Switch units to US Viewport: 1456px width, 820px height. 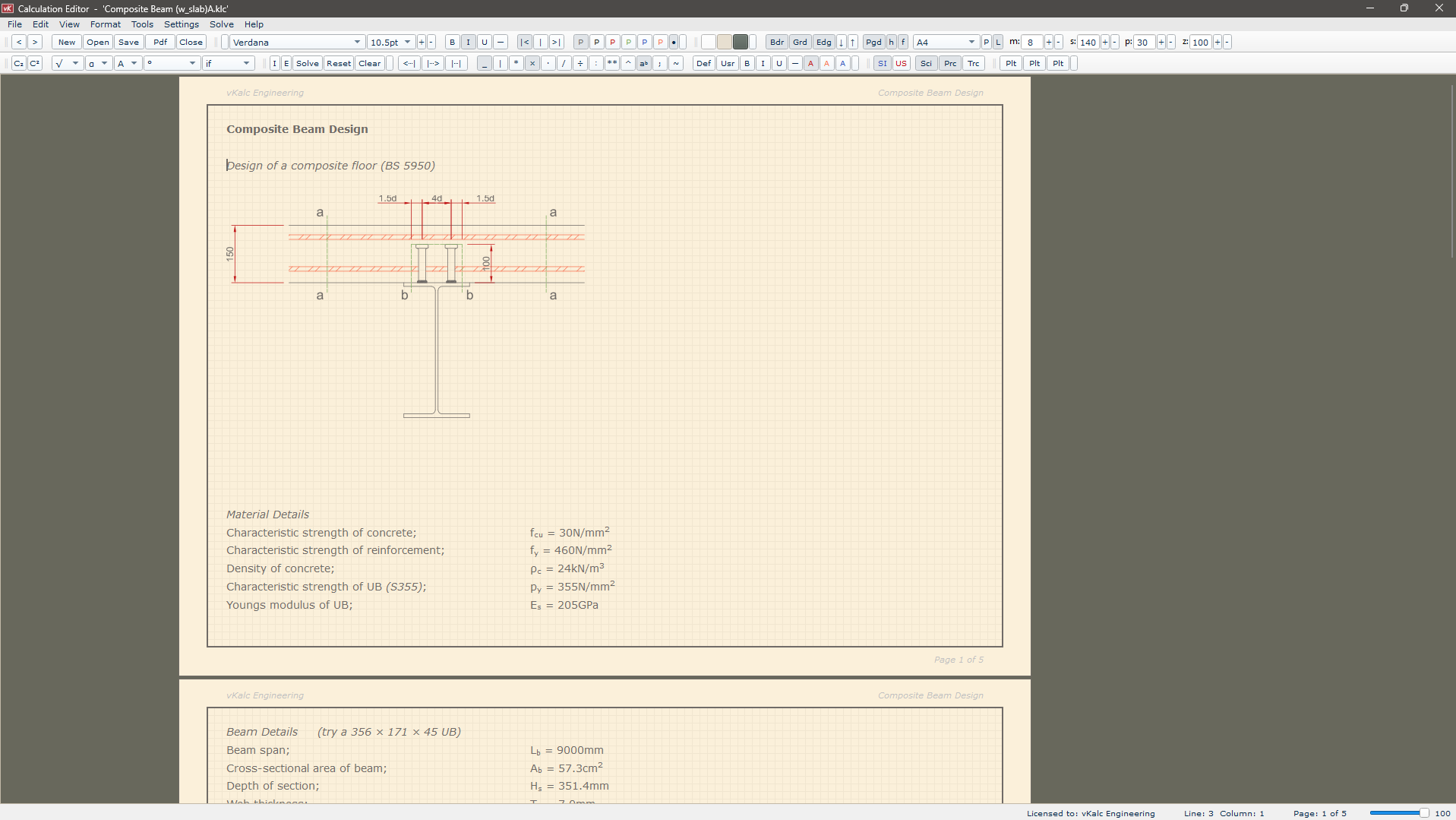point(901,64)
